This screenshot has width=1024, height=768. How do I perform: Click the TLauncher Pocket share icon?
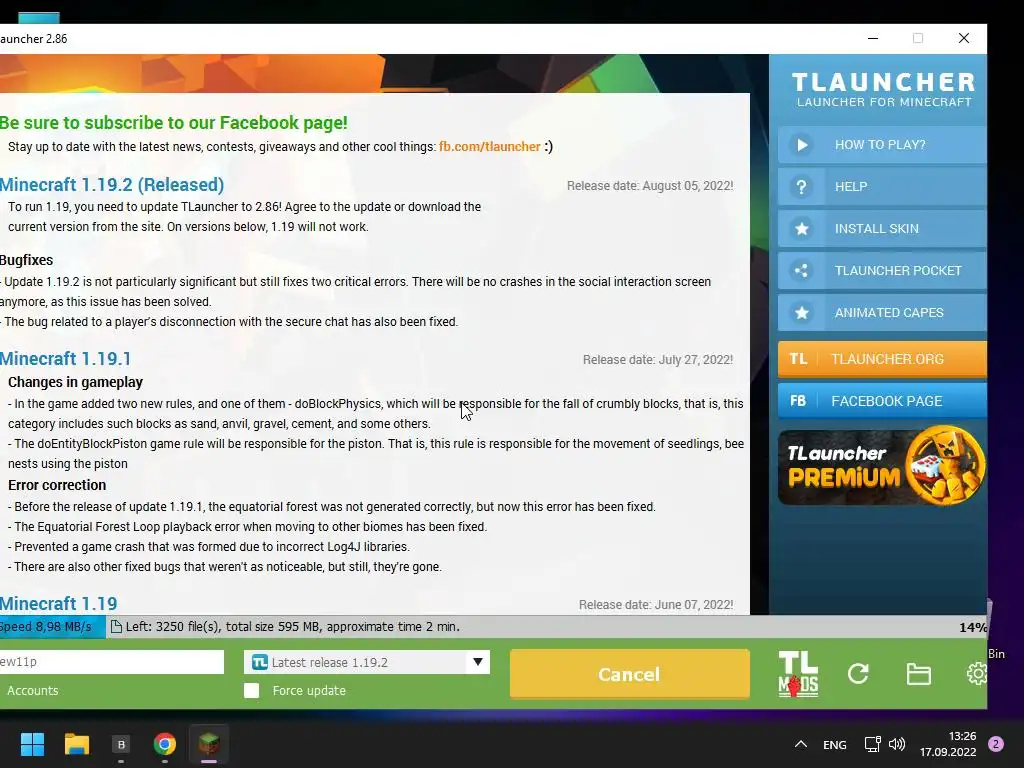(x=802, y=270)
